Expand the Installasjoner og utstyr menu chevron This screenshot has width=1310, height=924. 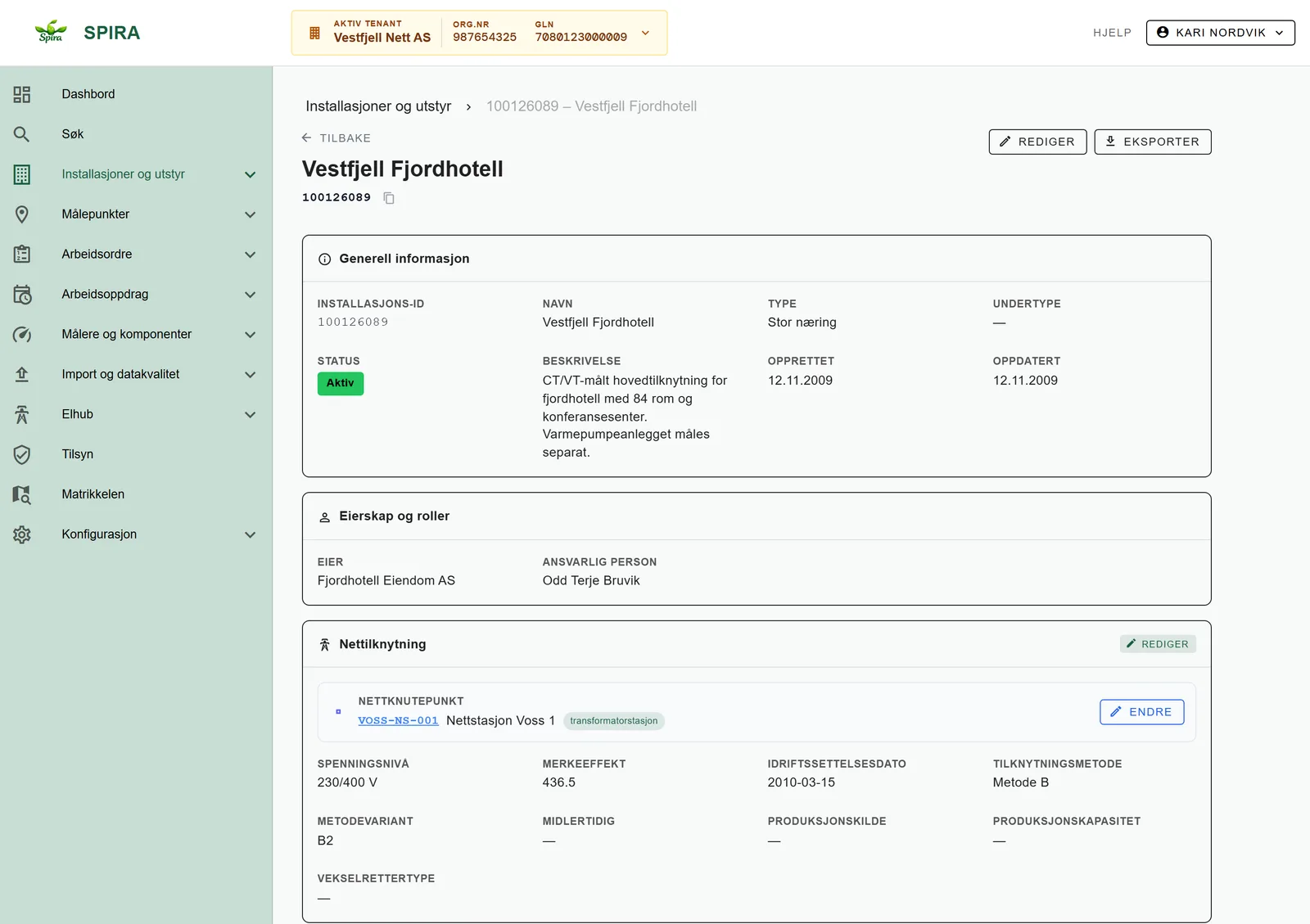251,174
